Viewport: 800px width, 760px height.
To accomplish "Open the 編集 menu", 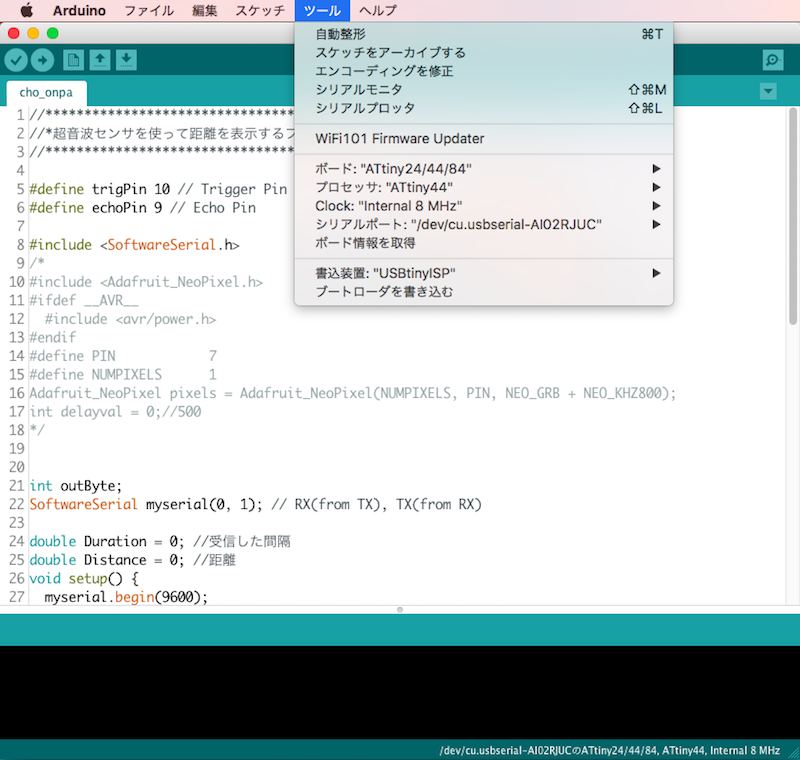I will tap(205, 10).
